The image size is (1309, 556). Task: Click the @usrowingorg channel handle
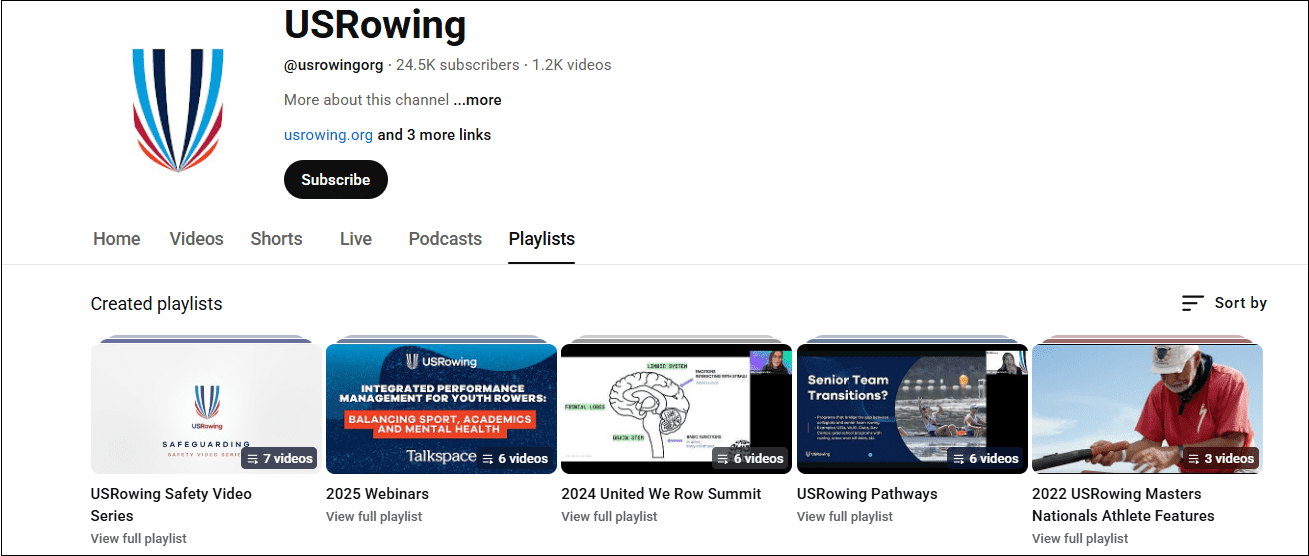tap(334, 65)
